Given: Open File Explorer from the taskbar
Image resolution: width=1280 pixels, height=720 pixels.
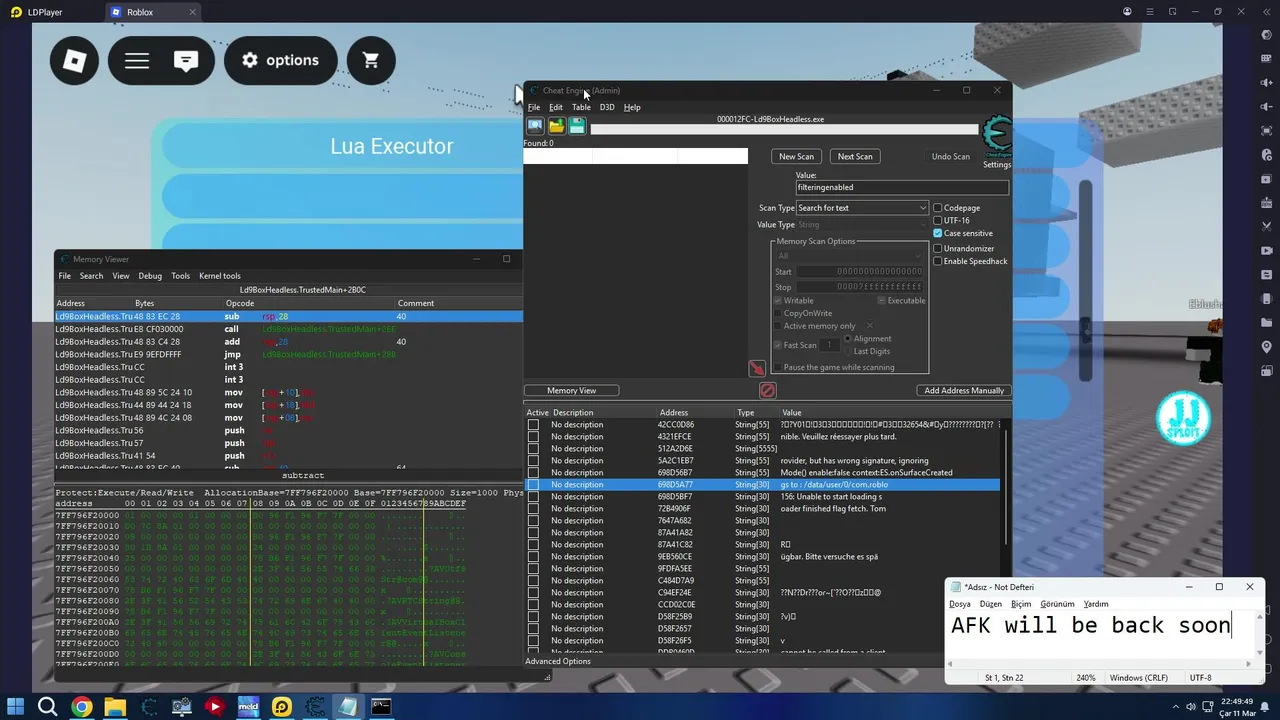Looking at the screenshot, I should pos(115,707).
